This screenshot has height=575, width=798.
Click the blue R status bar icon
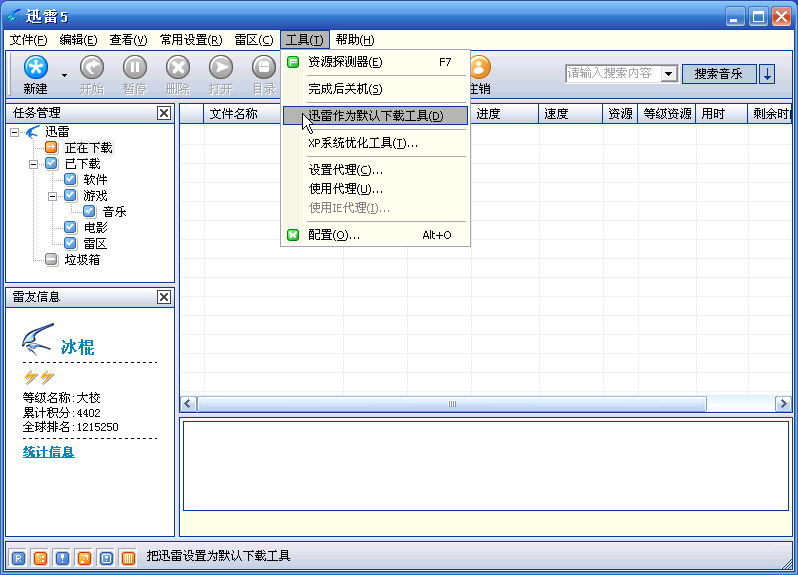(x=18, y=558)
